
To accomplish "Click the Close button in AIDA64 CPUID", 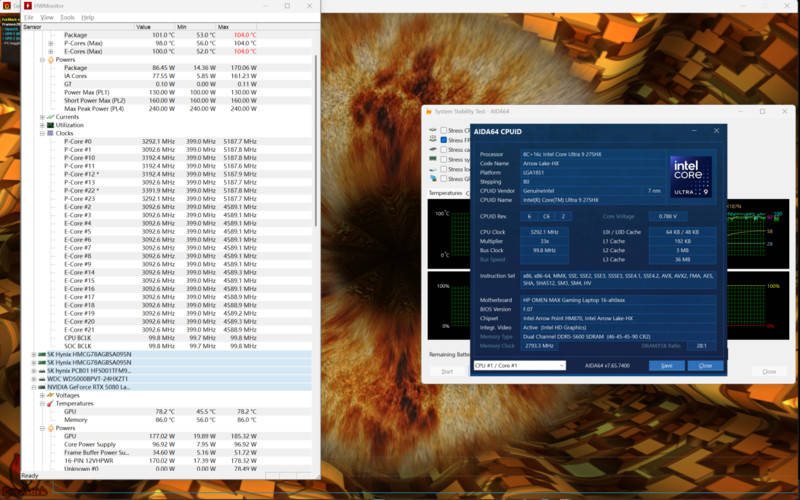I will tap(705, 365).
